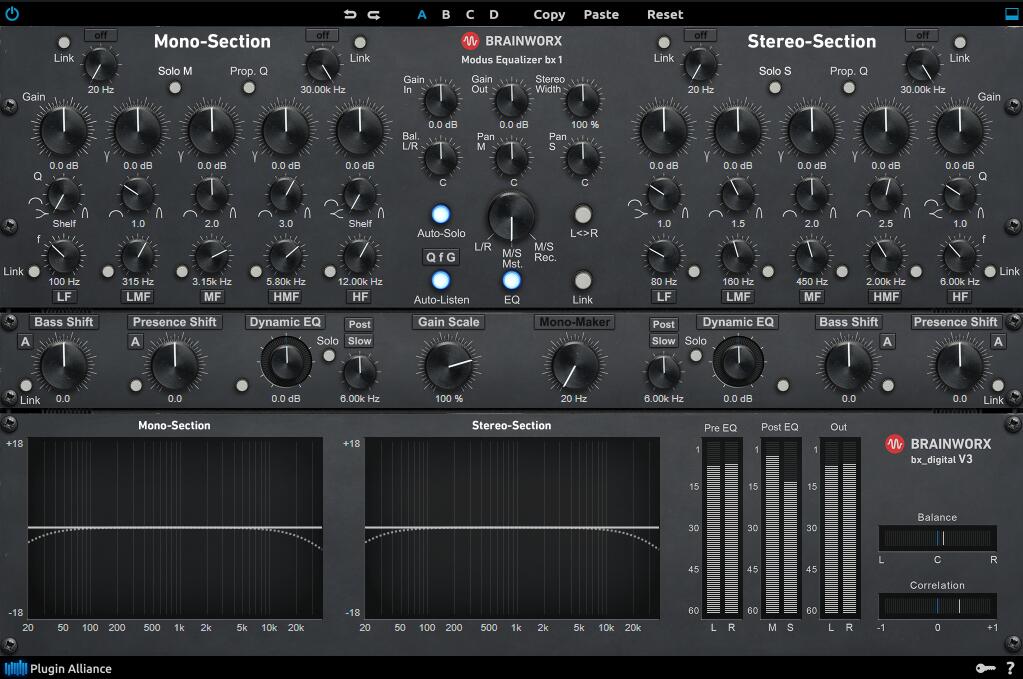Click the Copy button
Image resolution: width=1023 pixels, height=679 pixels.
[549, 15]
